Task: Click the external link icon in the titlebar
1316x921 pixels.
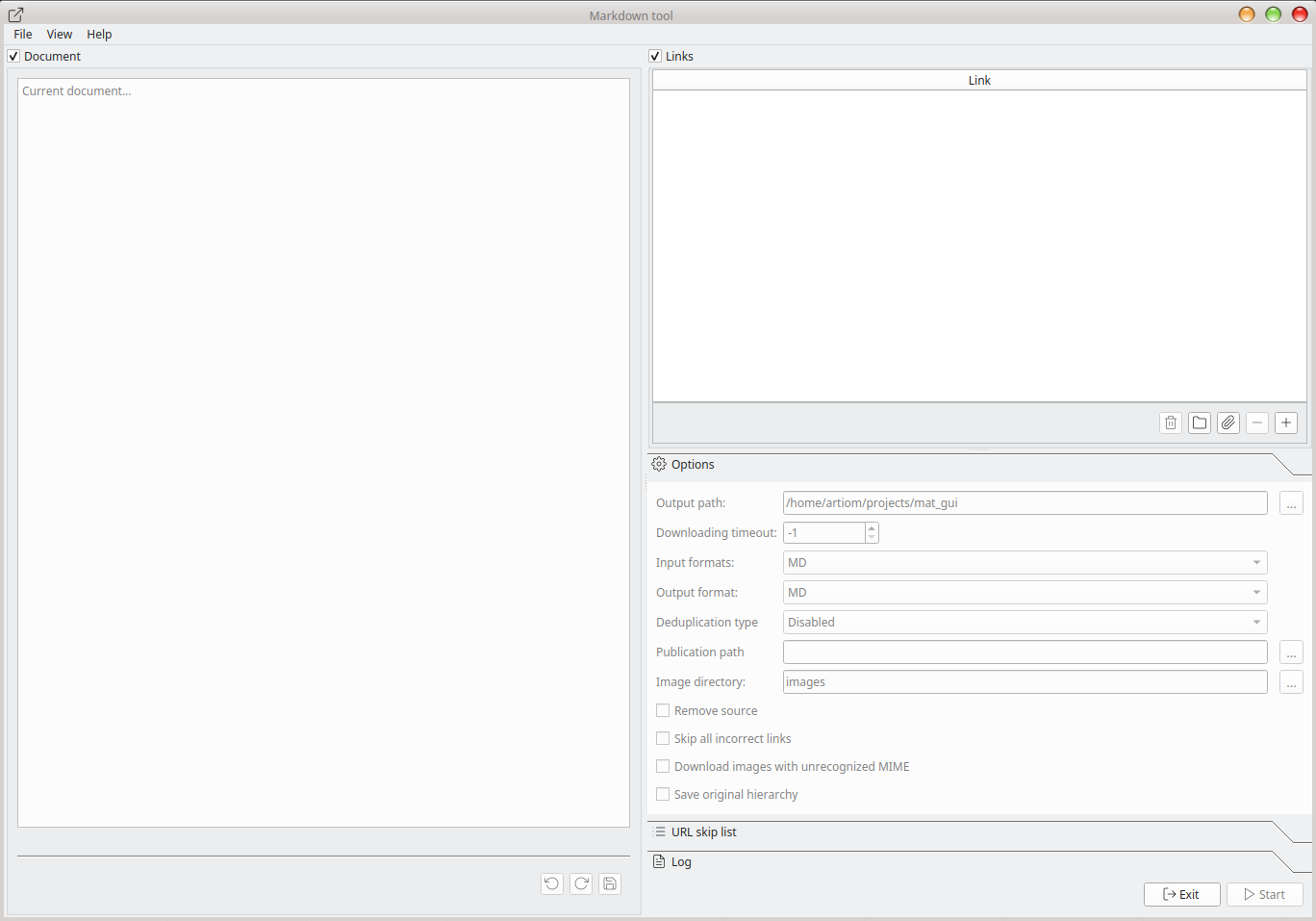Action: click(15, 14)
